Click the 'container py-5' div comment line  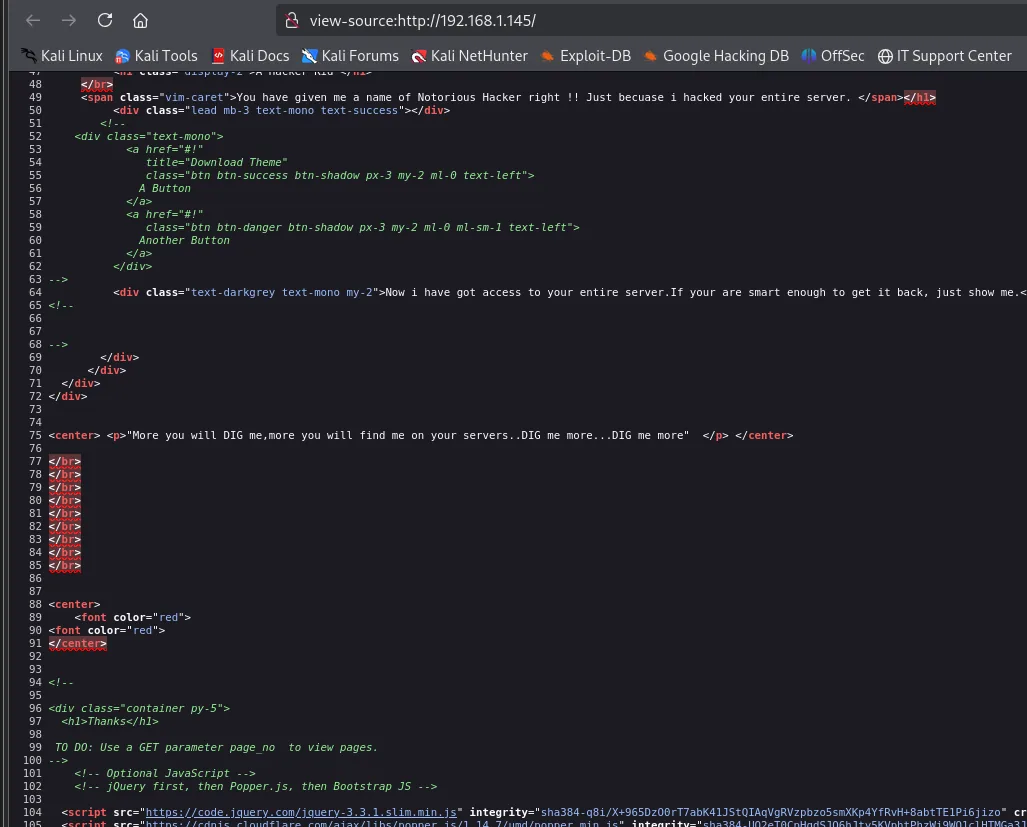pyautogui.click(x=139, y=708)
